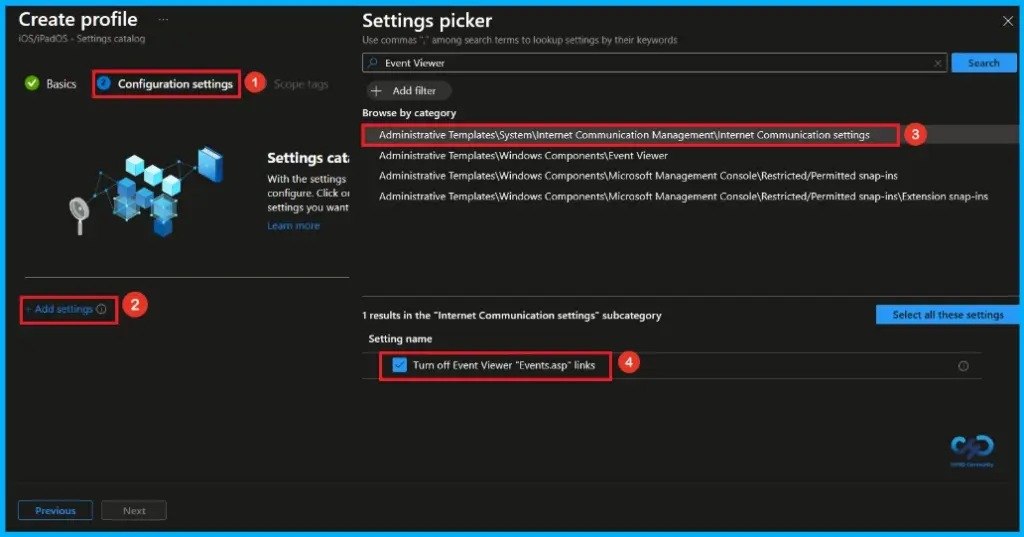Click the Browse by category heading
The height and width of the screenshot is (537, 1024).
[x=409, y=112]
